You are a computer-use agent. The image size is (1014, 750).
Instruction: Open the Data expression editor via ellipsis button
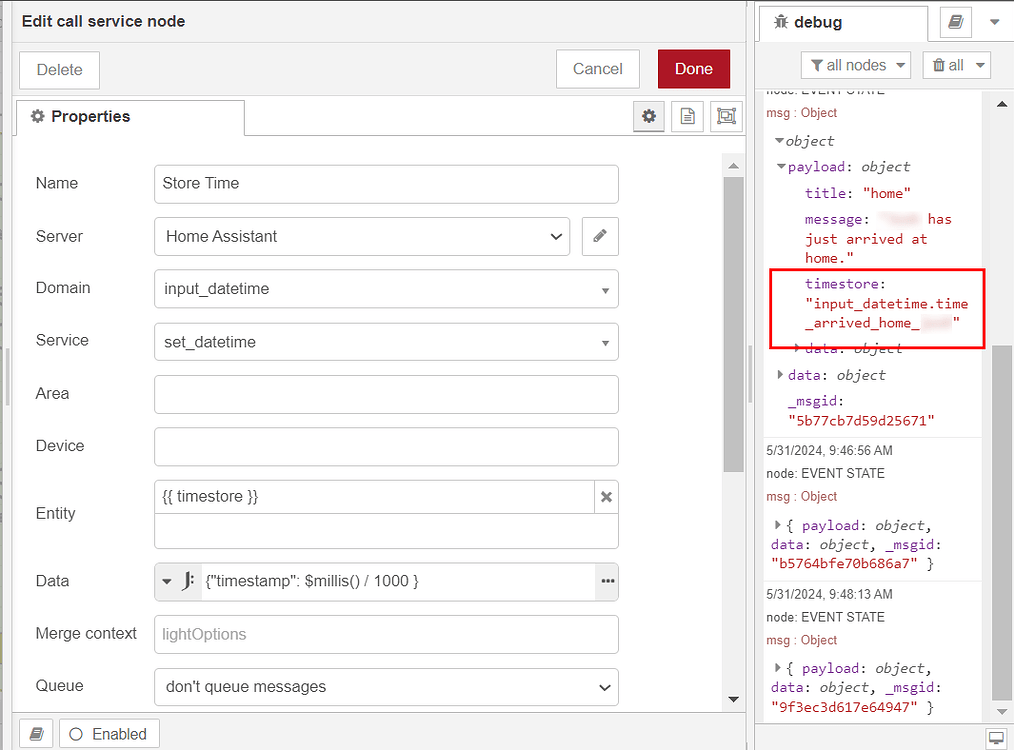coord(606,580)
